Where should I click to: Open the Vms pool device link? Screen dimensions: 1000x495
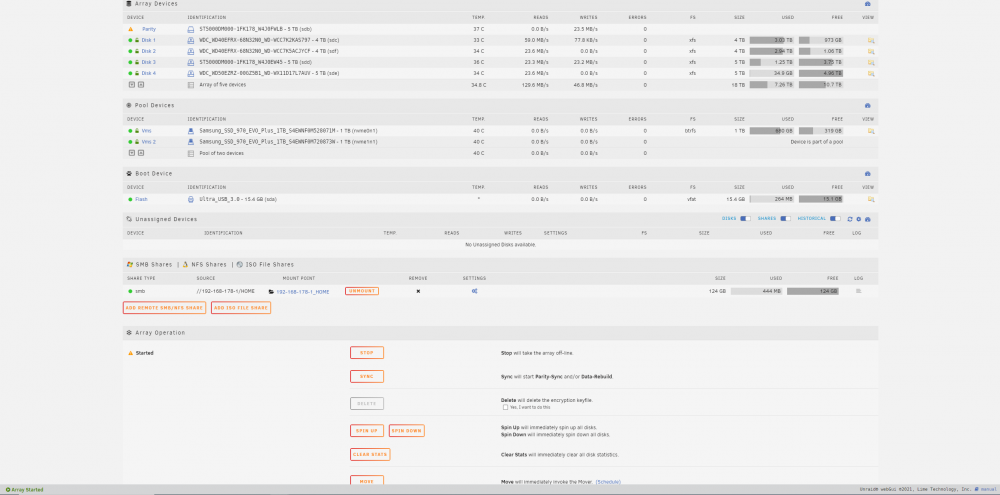(146, 131)
